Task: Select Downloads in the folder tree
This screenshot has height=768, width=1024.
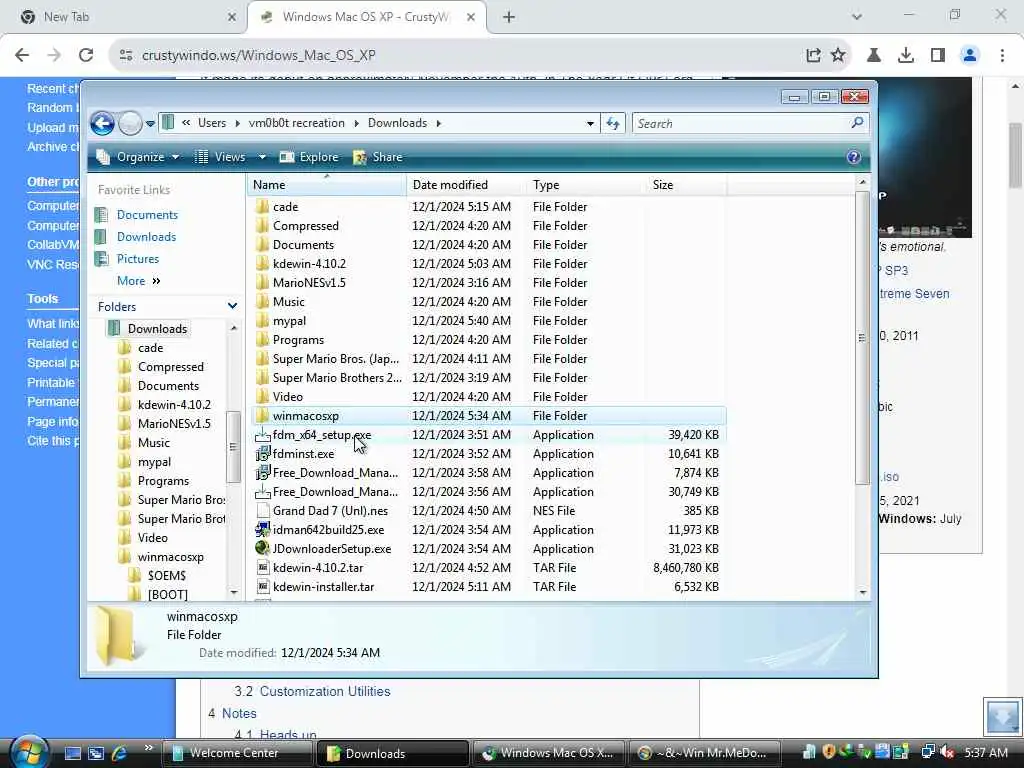Action: pos(157,328)
